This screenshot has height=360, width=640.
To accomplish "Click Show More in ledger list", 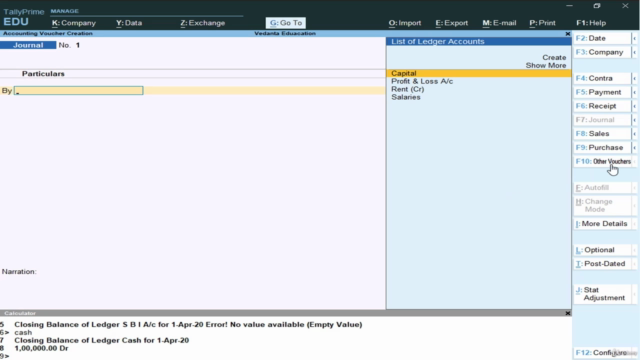I will tap(546, 65).
